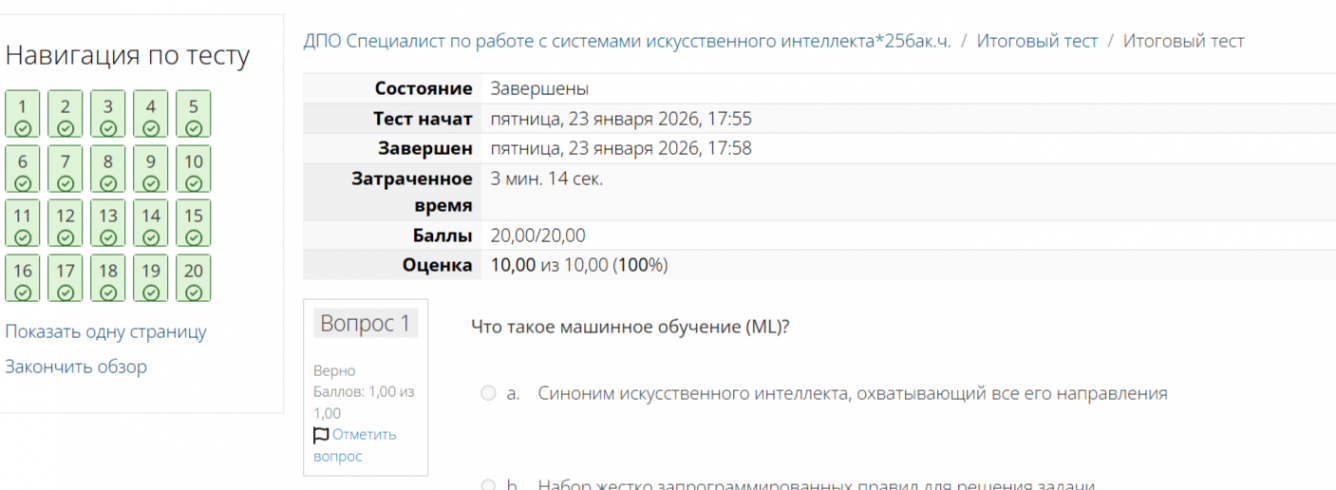Click the flag icon for Вопрос 1
1336x490 pixels.
[x=321, y=435]
